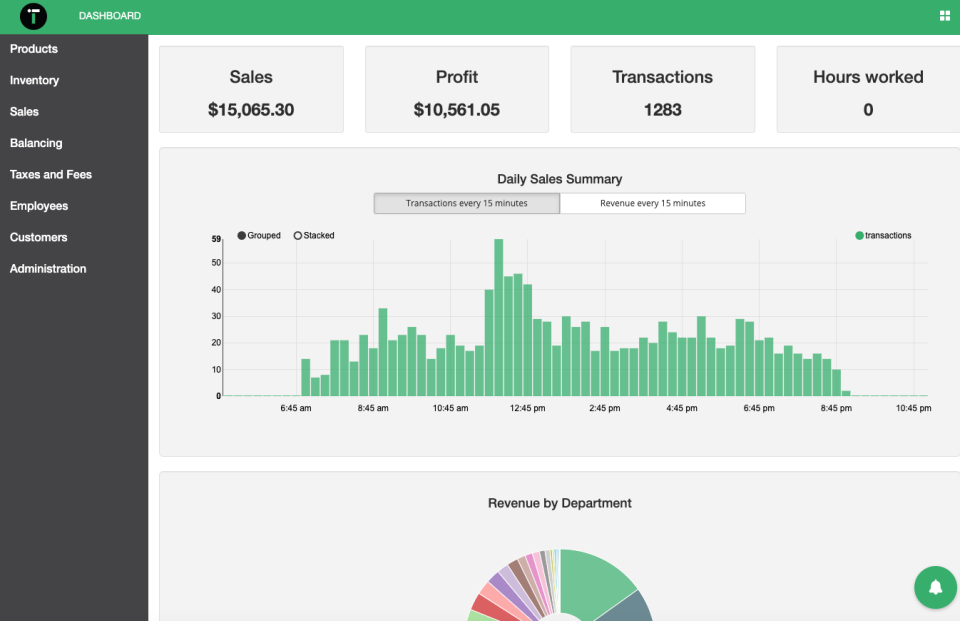Click the Sales $15,065.30 summary card
960x621 pixels.
click(x=251, y=89)
